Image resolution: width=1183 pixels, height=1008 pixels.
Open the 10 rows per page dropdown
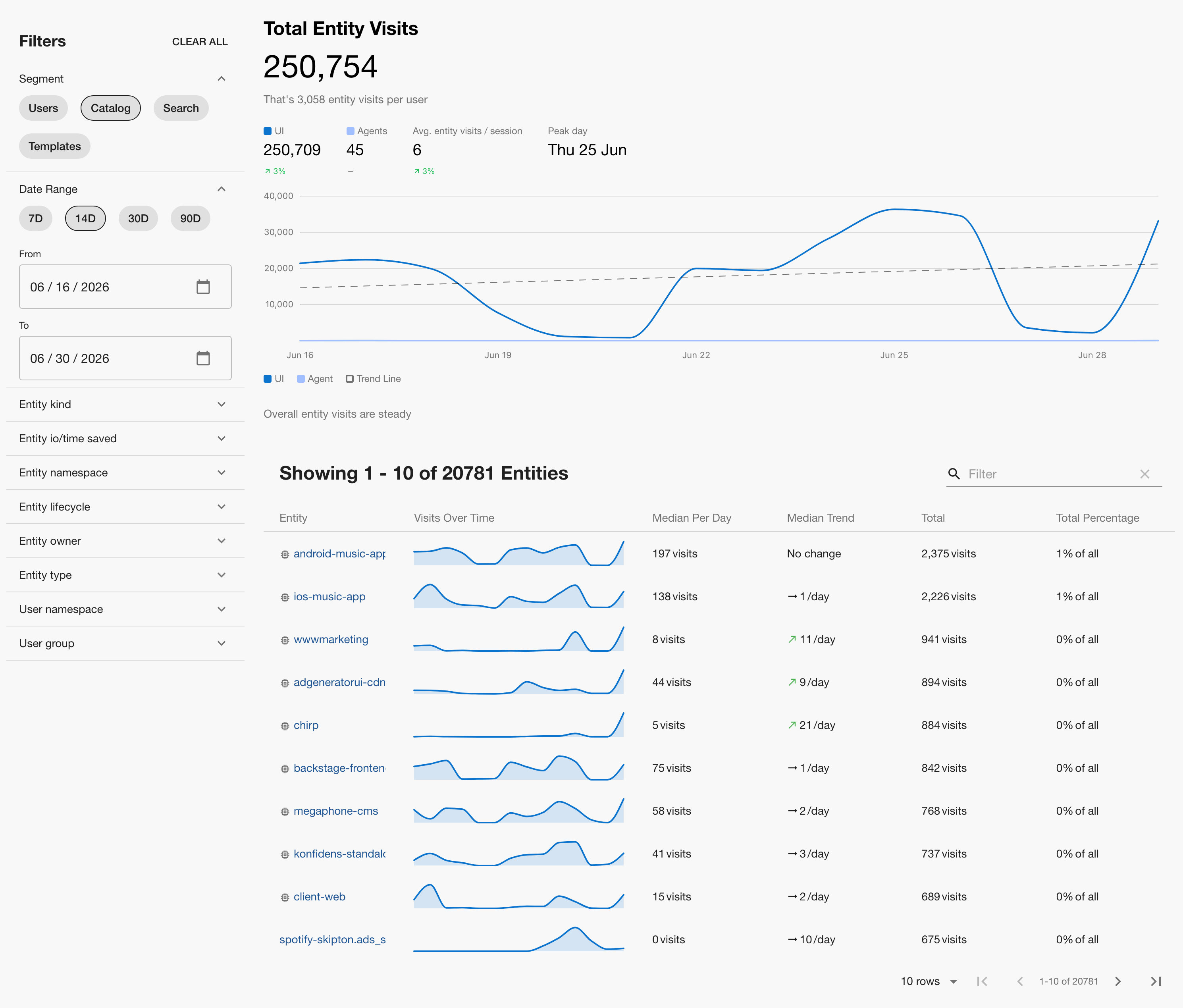pyautogui.click(x=929, y=981)
